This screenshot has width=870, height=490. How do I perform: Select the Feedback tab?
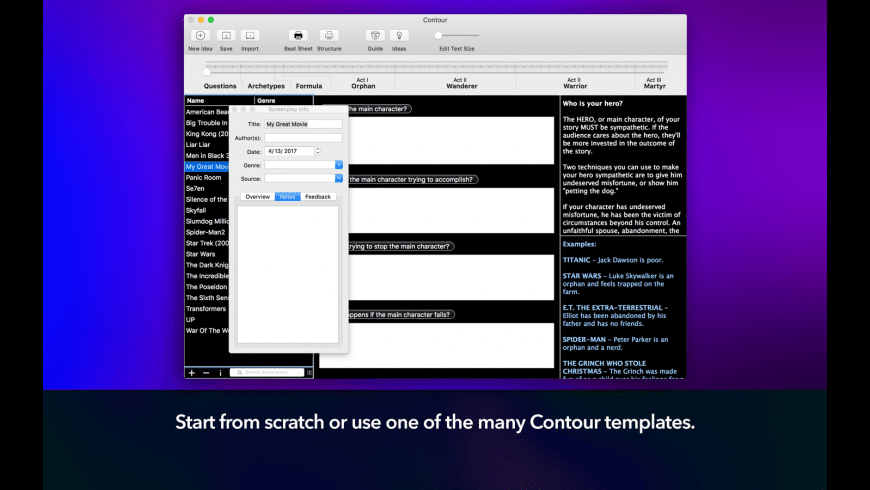pyautogui.click(x=318, y=196)
